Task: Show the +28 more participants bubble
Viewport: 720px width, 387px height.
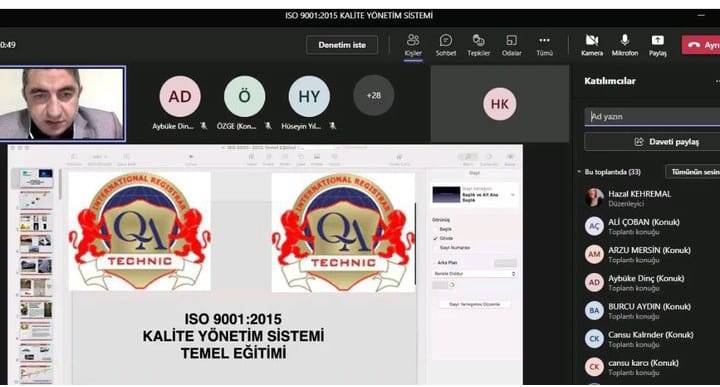Action: click(373, 95)
